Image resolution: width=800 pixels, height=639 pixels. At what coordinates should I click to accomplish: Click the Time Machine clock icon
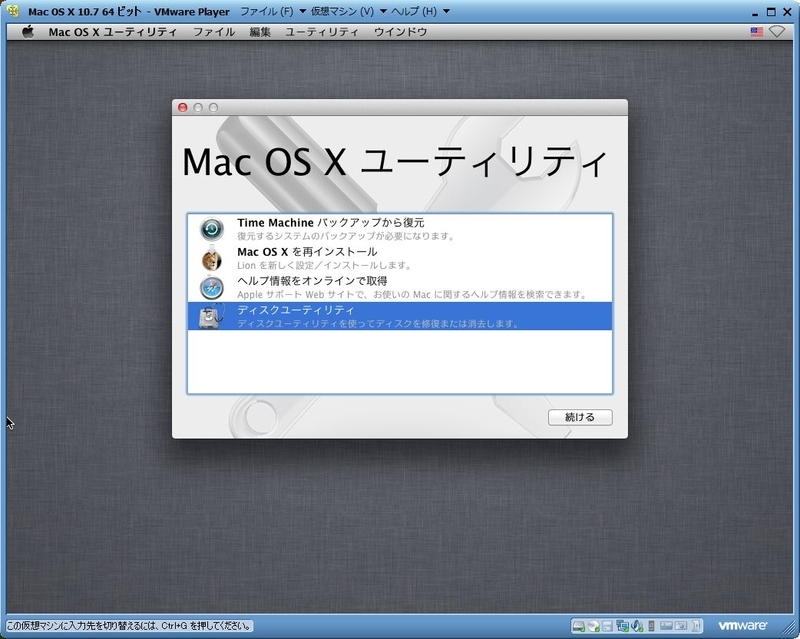(212, 229)
